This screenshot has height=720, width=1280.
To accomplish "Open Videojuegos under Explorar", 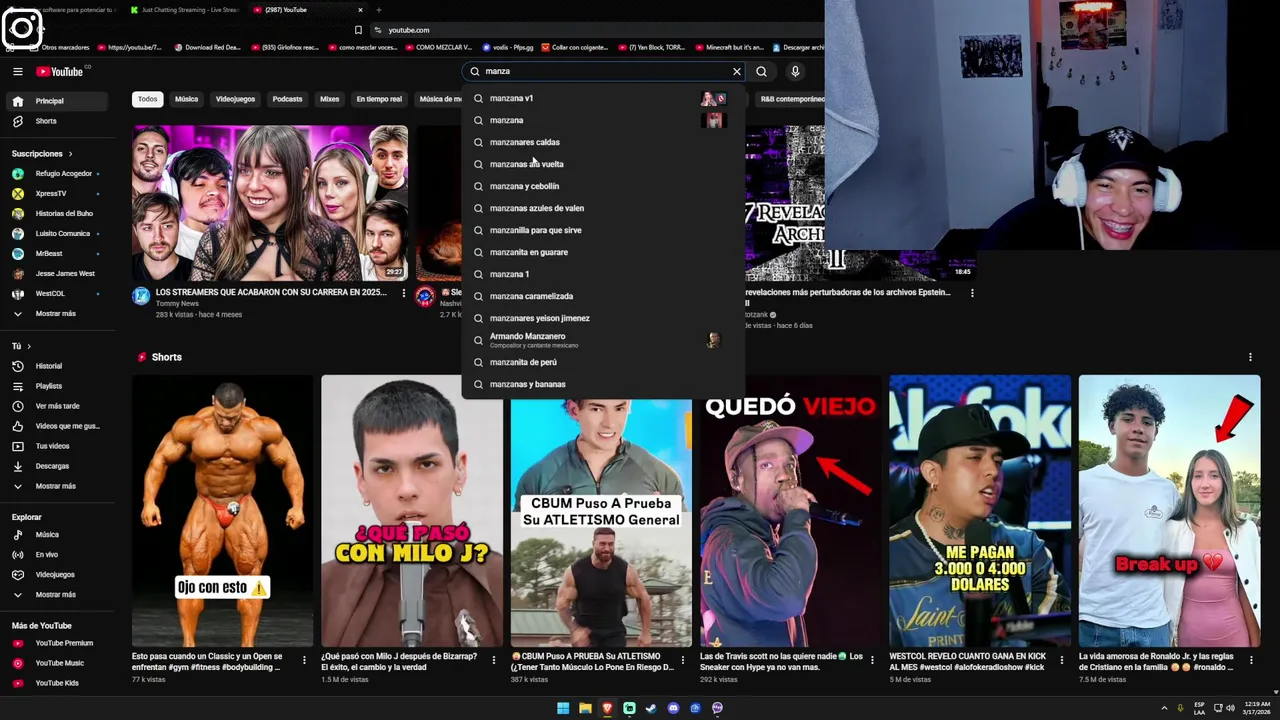I will [x=58, y=575].
